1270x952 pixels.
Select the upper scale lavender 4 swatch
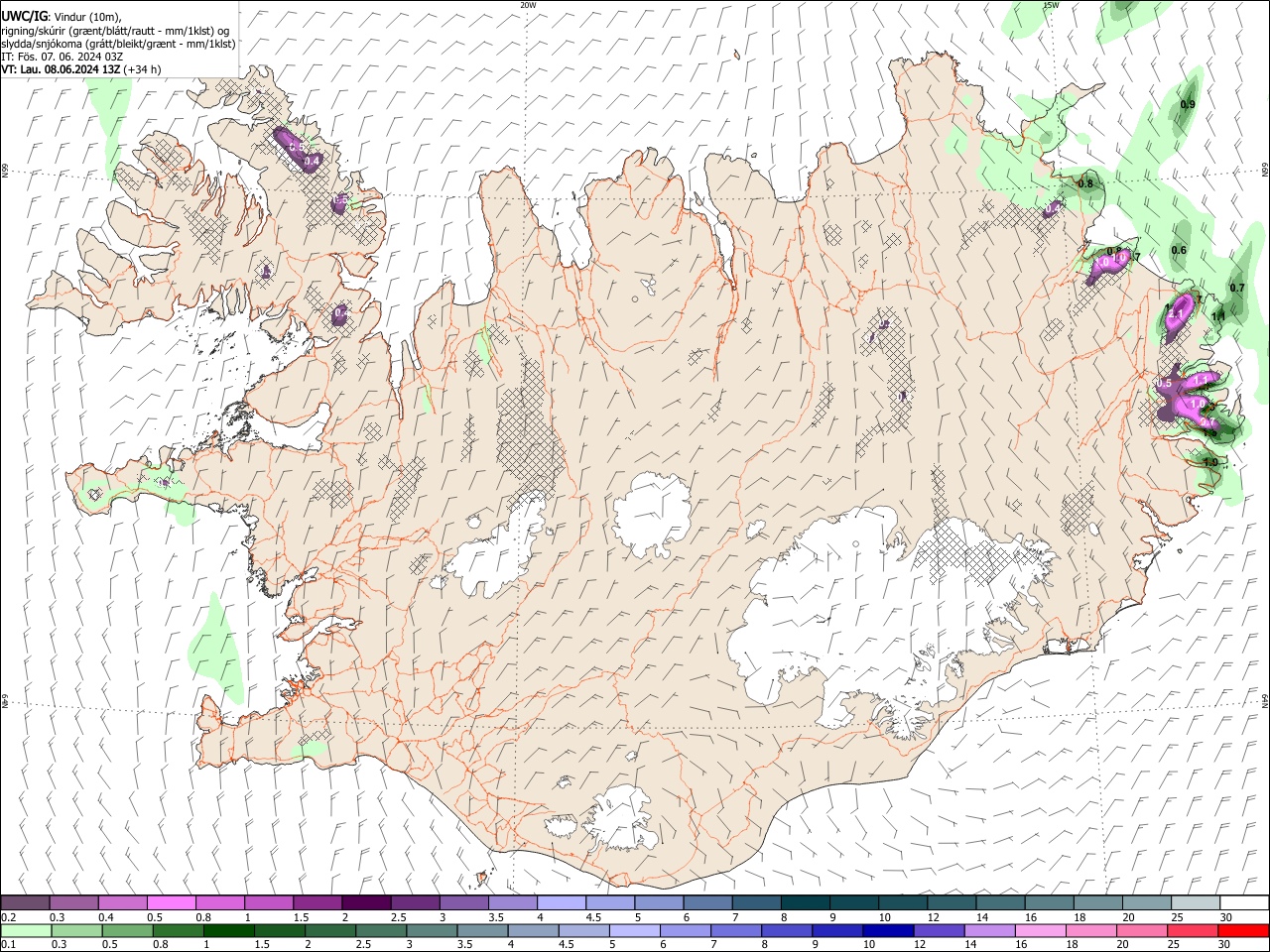pos(562,902)
